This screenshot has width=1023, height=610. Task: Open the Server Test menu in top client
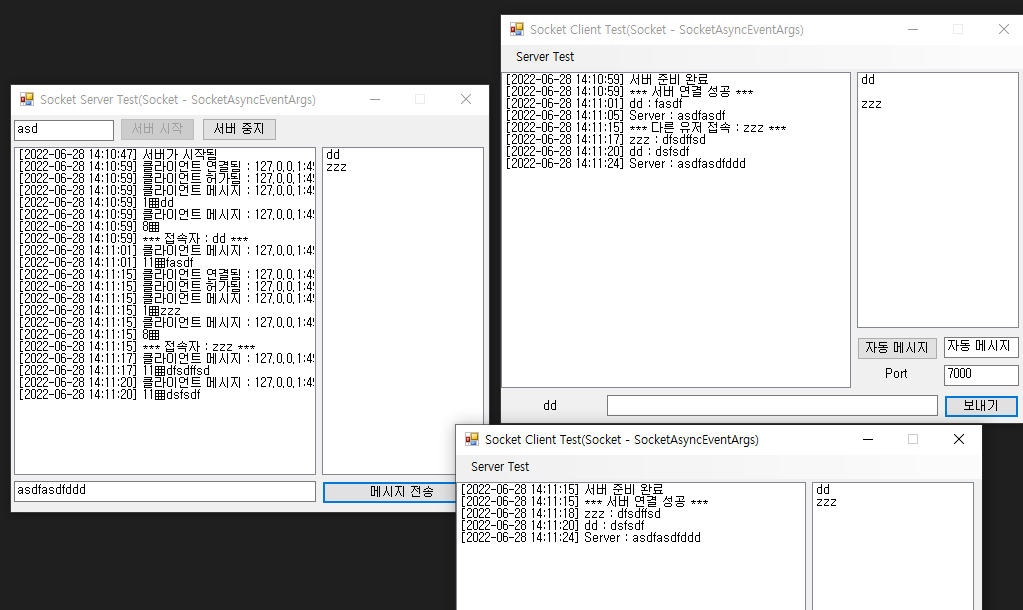547,57
